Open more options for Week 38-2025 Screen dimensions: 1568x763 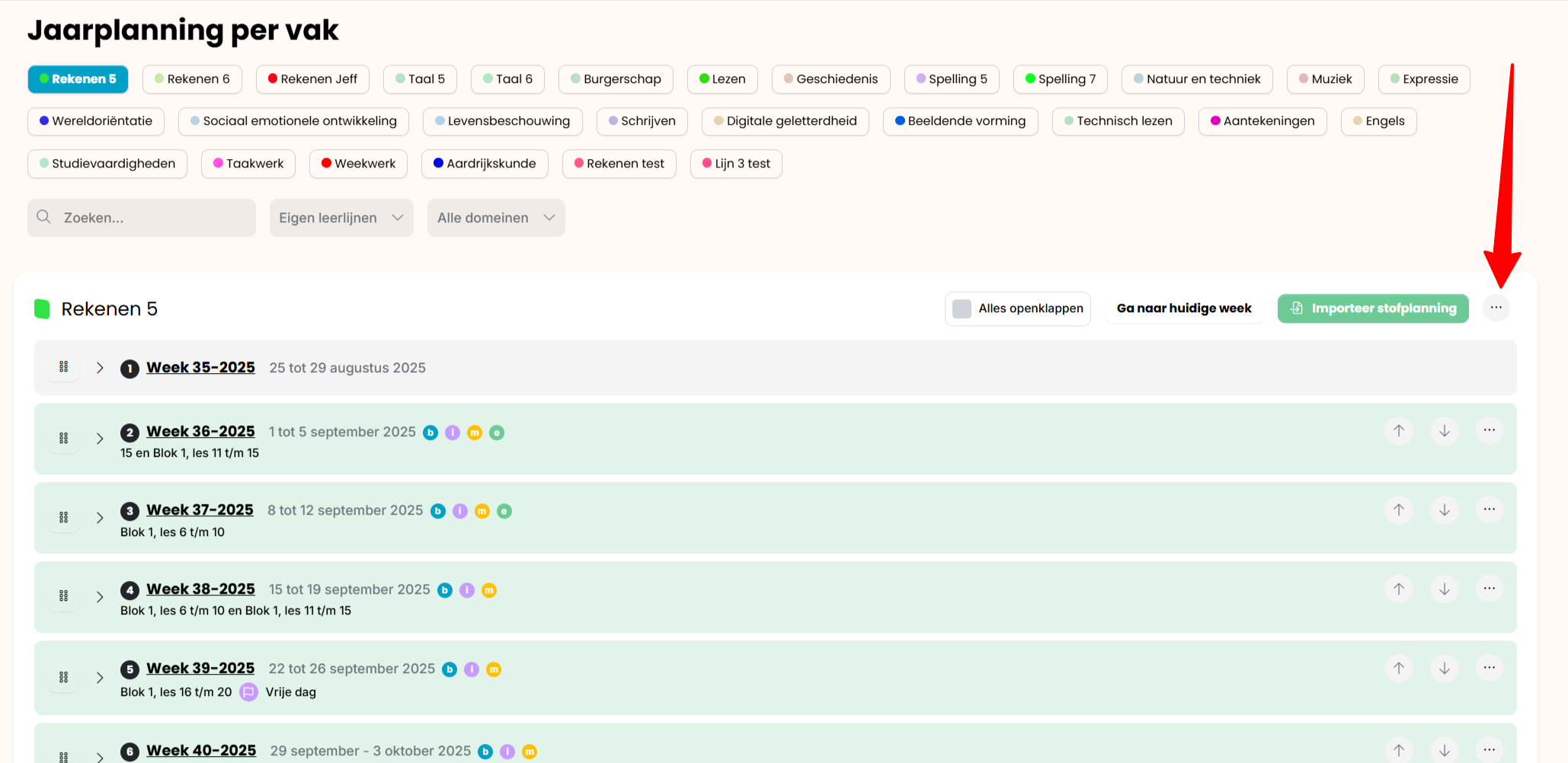coord(1490,589)
